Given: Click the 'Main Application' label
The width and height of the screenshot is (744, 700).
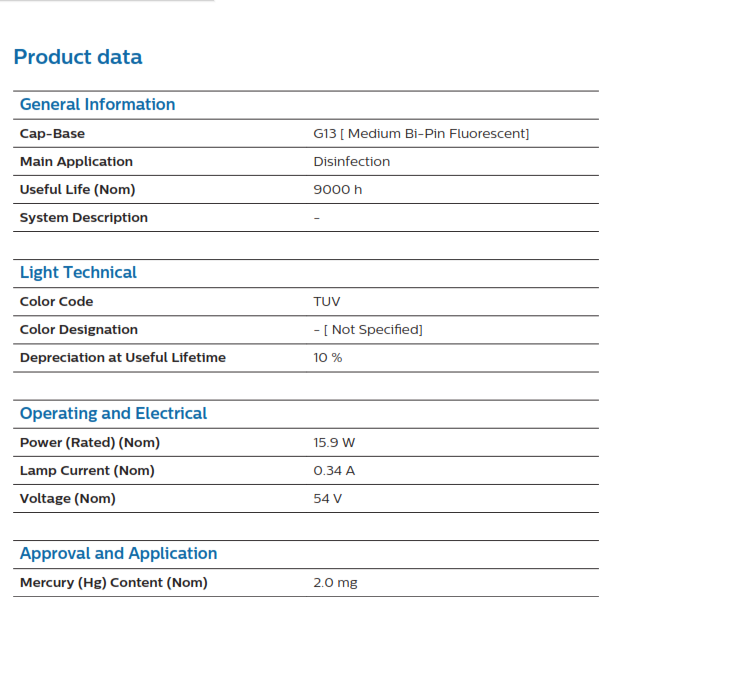Looking at the screenshot, I should click(76, 162).
